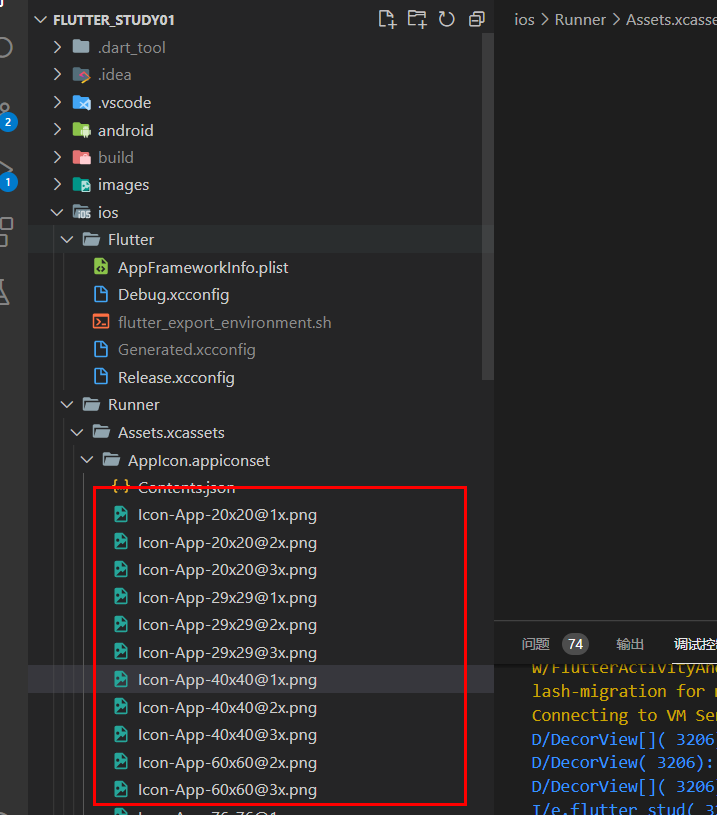Refresh the explorer tree
Image resolution: width=717 pixels, height=815 pixels.
point(447,20)
